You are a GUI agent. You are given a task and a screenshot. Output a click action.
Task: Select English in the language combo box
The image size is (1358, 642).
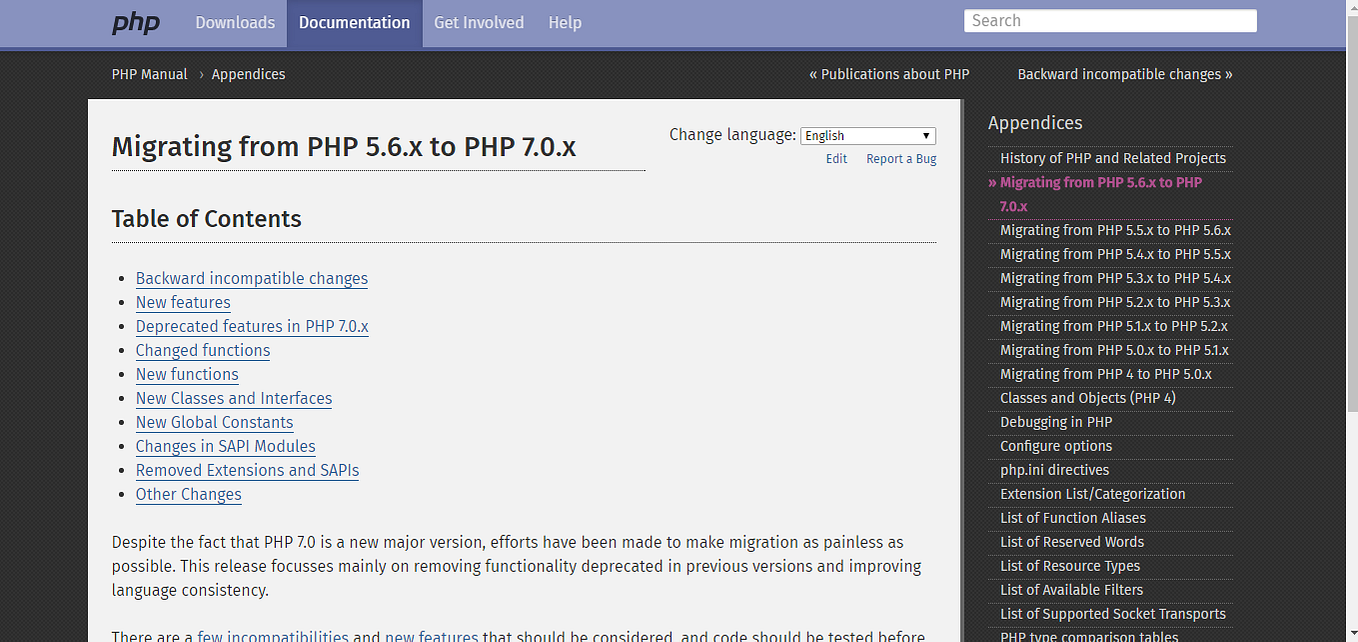point(866,135)
